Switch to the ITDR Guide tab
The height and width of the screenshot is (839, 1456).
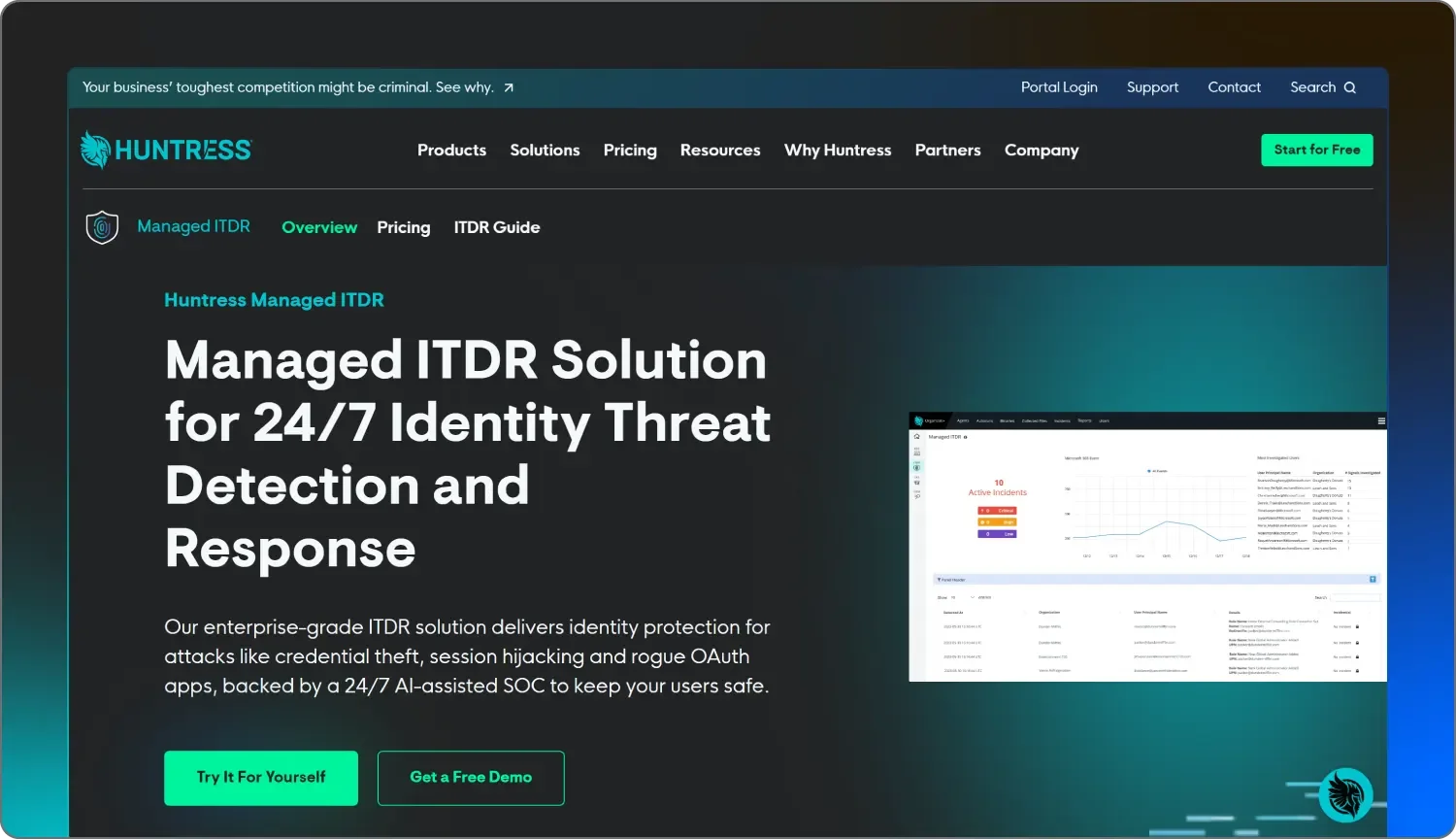[497, 227]
